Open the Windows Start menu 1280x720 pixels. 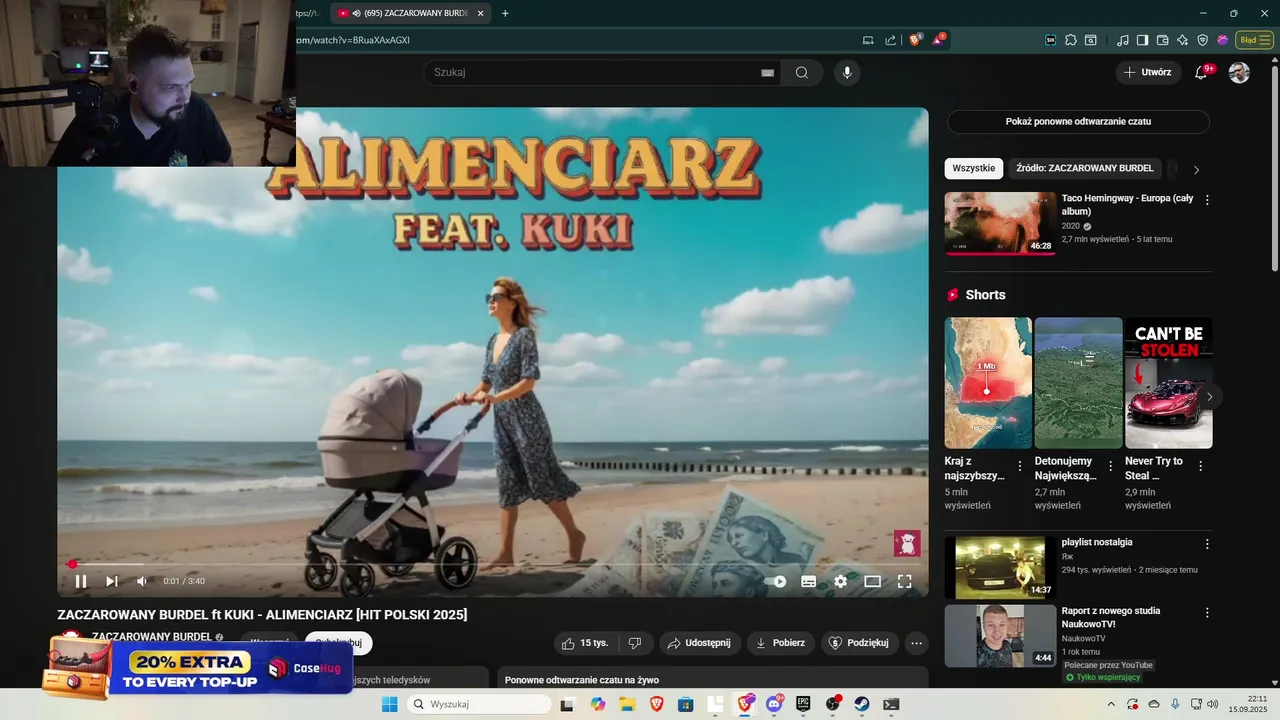click(390, 704)
